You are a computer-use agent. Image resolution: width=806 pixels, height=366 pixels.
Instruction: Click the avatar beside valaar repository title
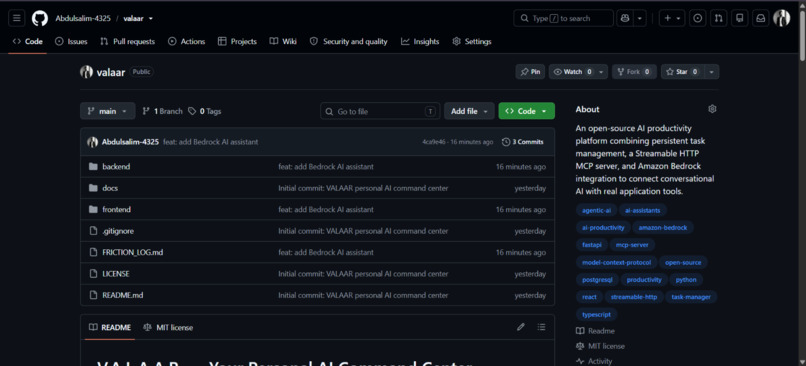click(x=86, y=72)
